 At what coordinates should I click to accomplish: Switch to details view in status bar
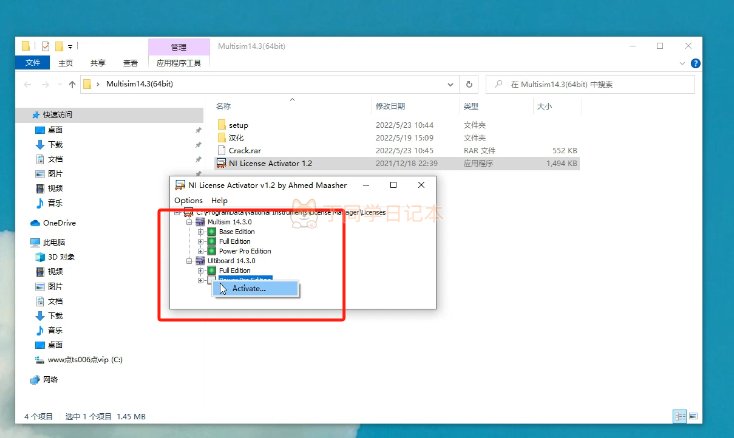(679, 416)
